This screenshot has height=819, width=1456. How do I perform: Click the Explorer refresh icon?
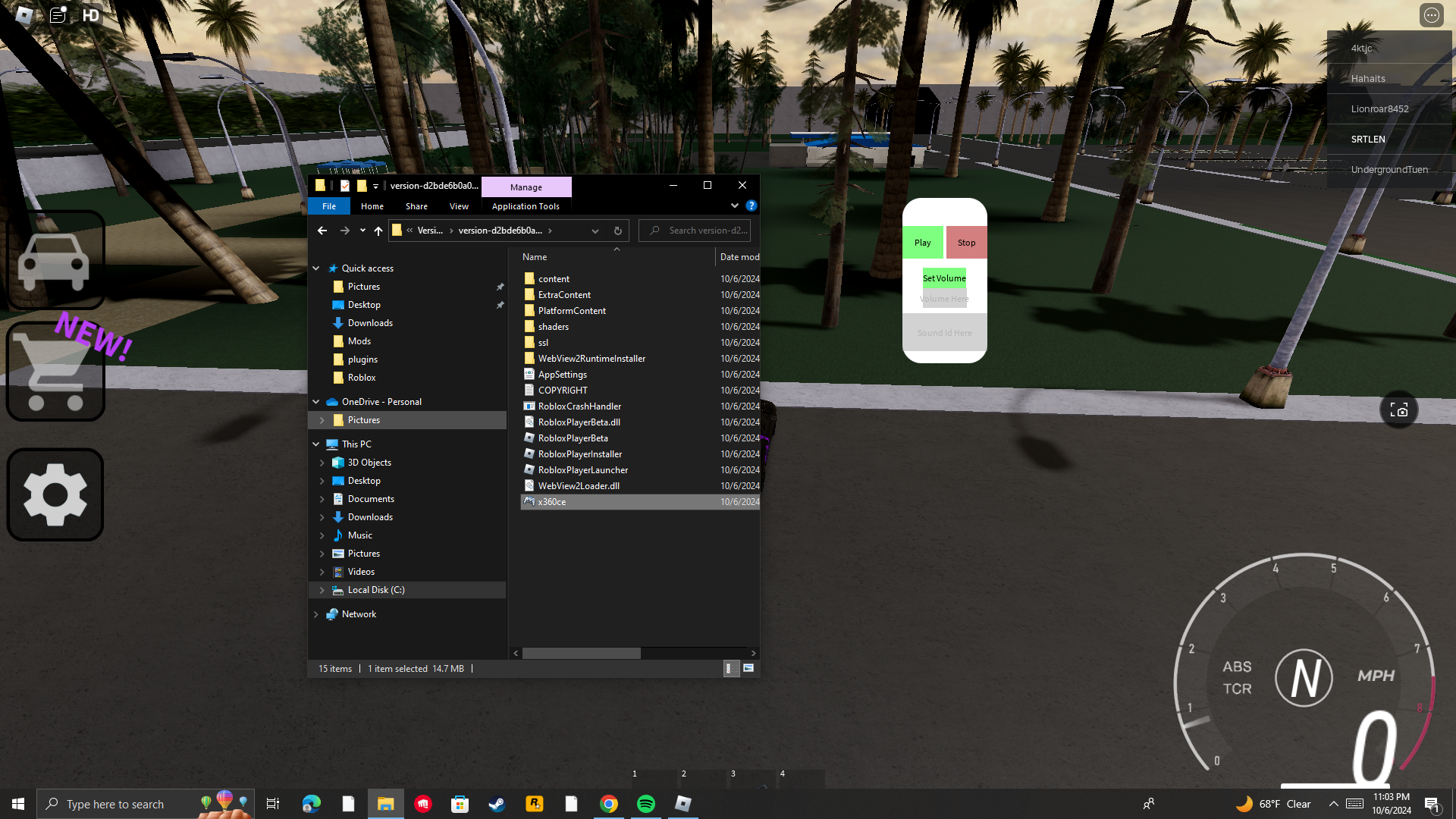click(617, 231)
